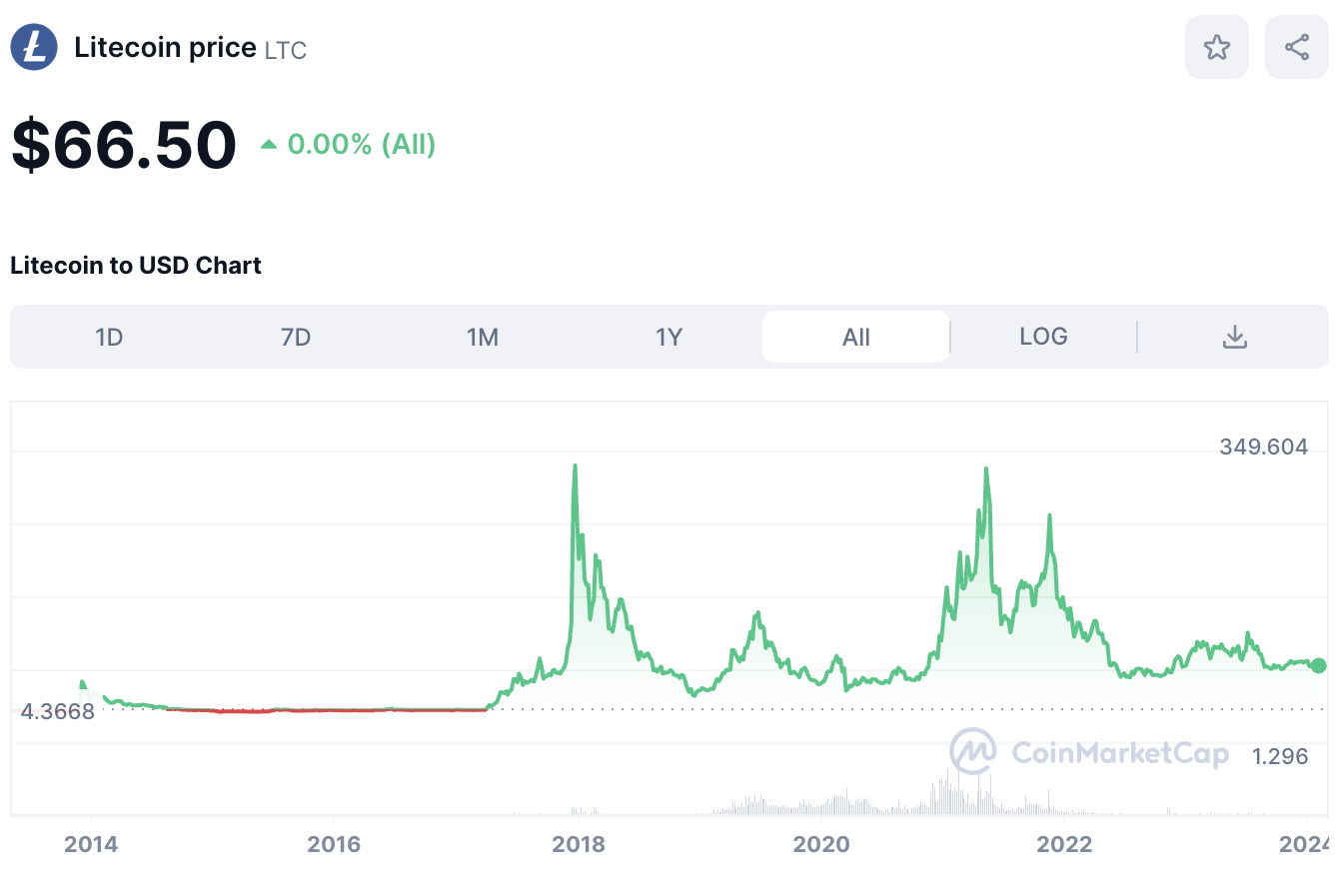Click the 2016 axis label
Viewport: 1340px width, 896px height.
(x=334, y=844)
